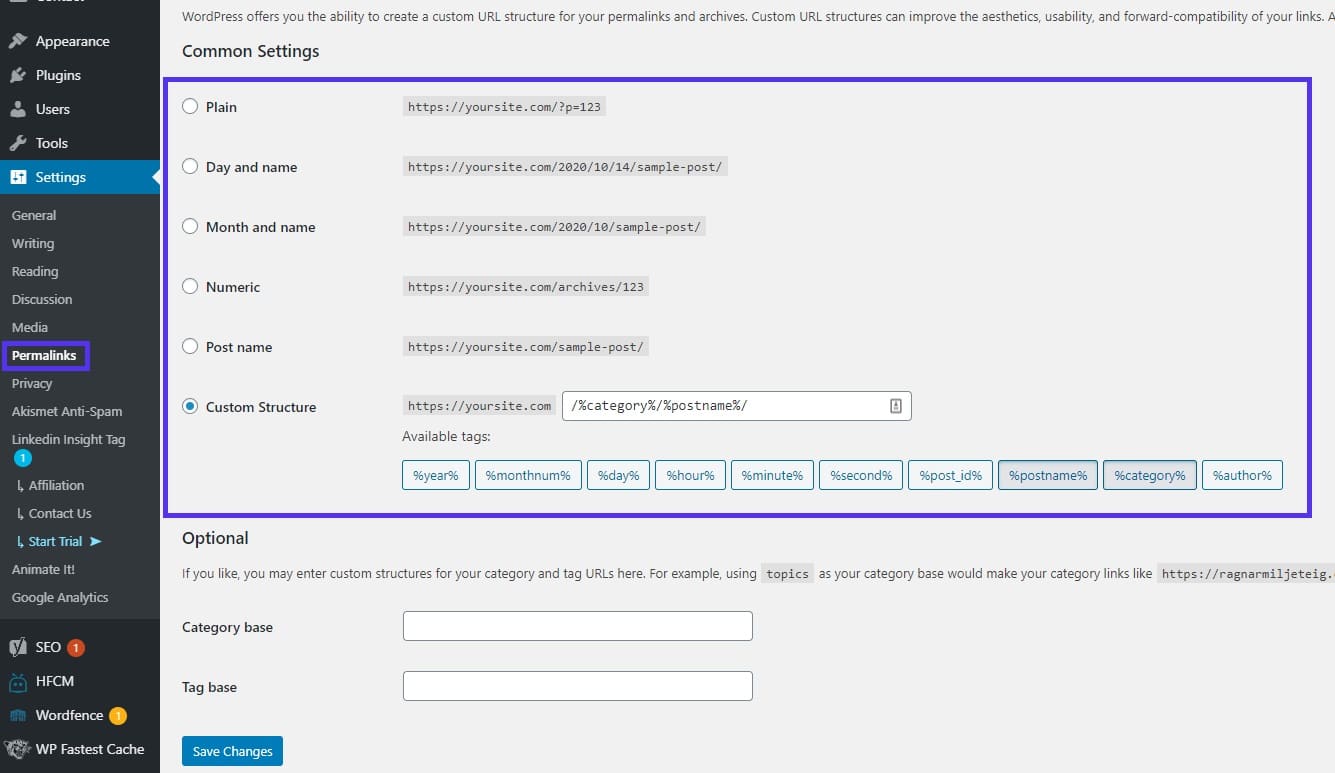
Task: Select the Post name permalink option
Action: 190,347
